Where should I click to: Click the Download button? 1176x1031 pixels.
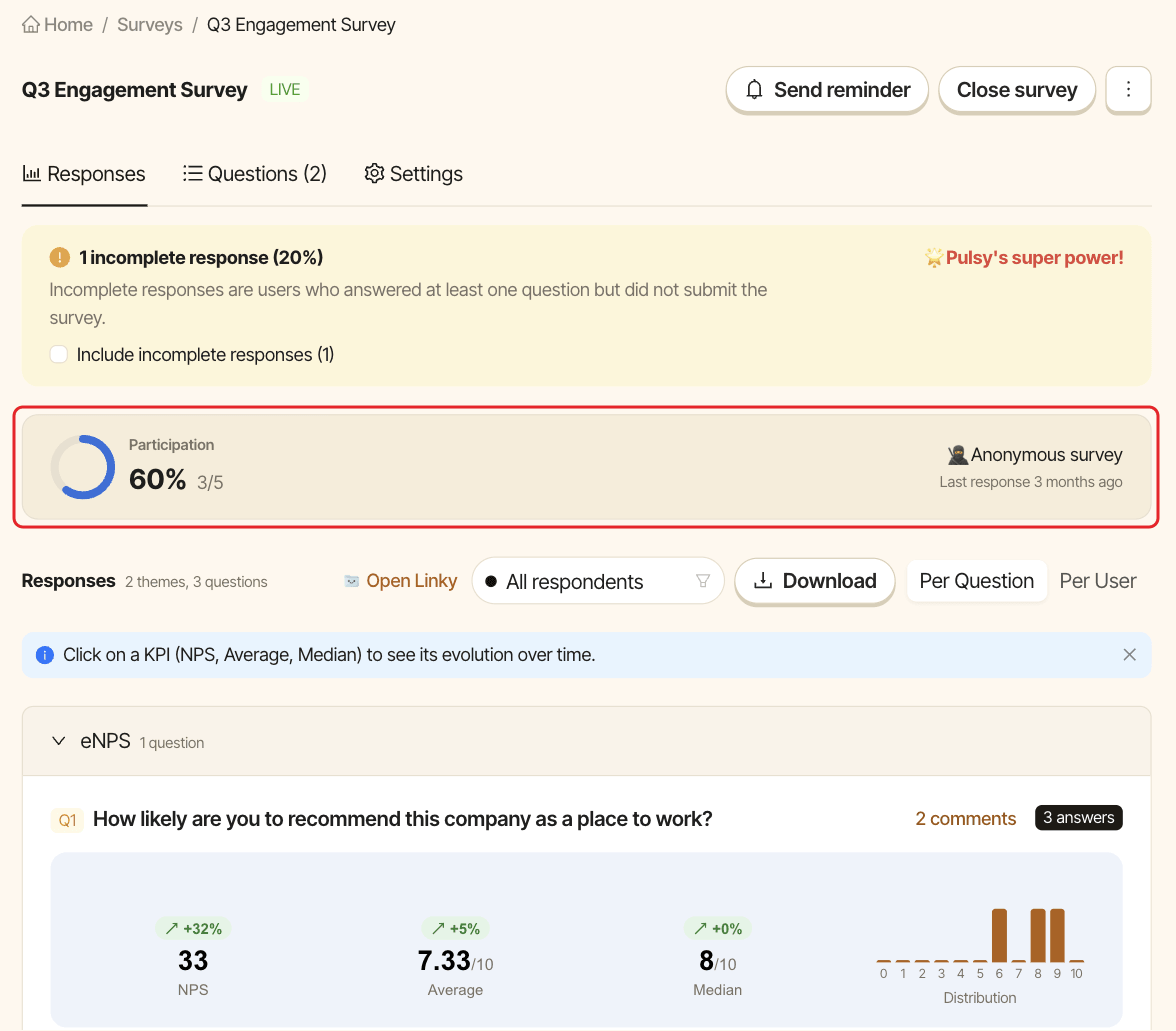(x=814, y=581)
